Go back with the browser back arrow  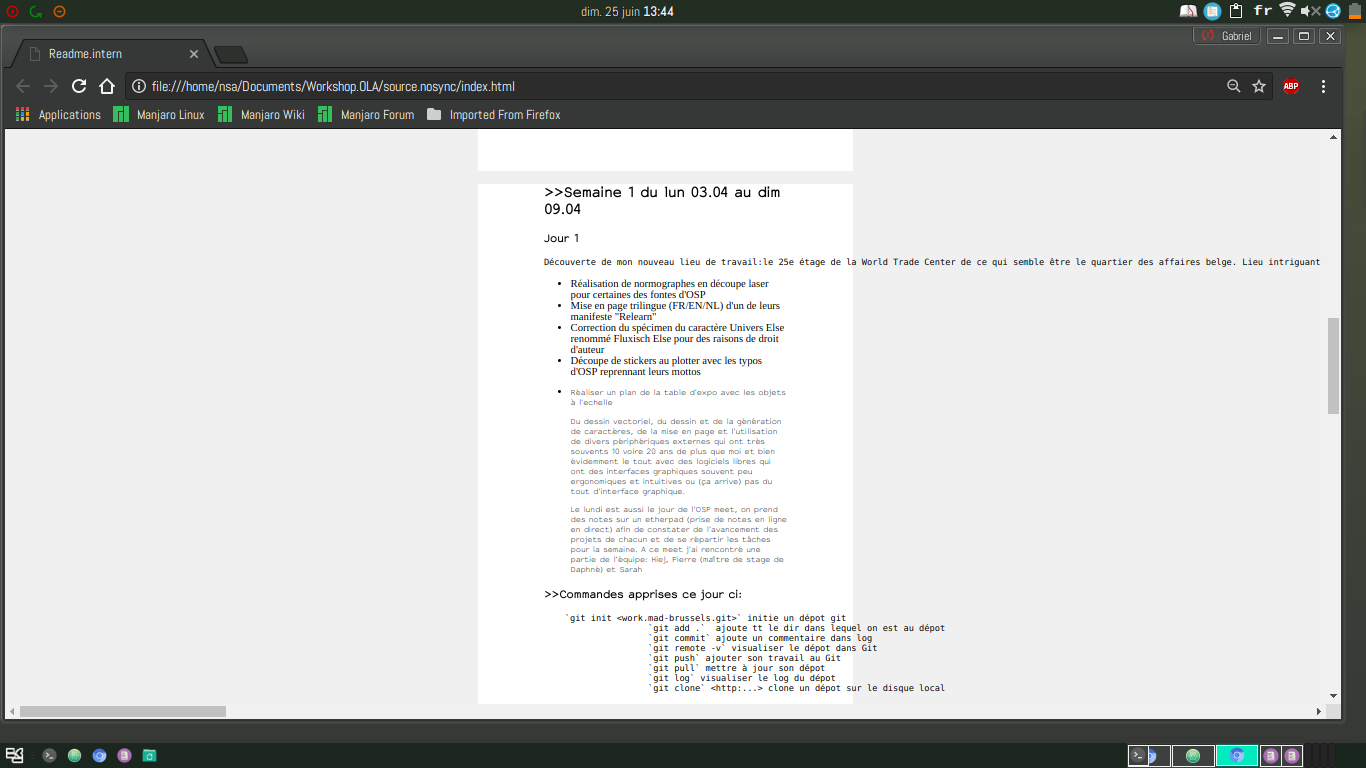point(23,86)
